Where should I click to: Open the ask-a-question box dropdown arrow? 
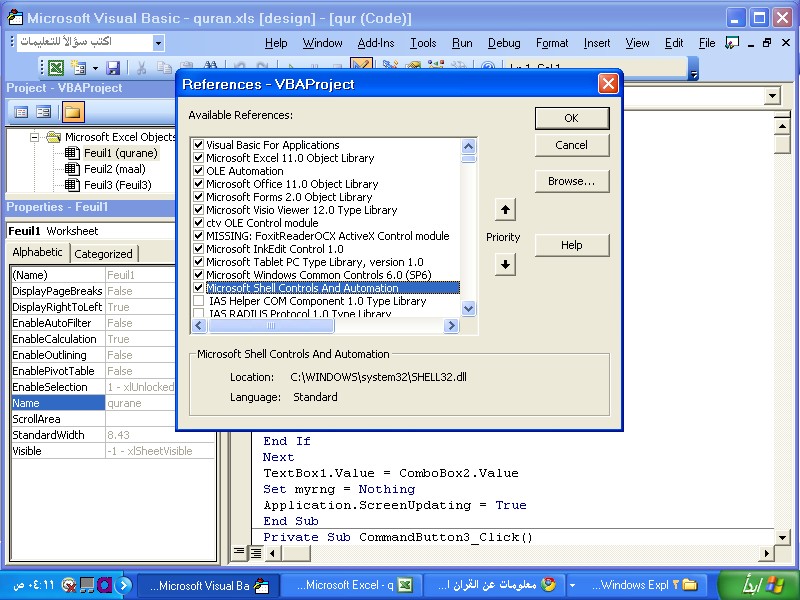158,43
